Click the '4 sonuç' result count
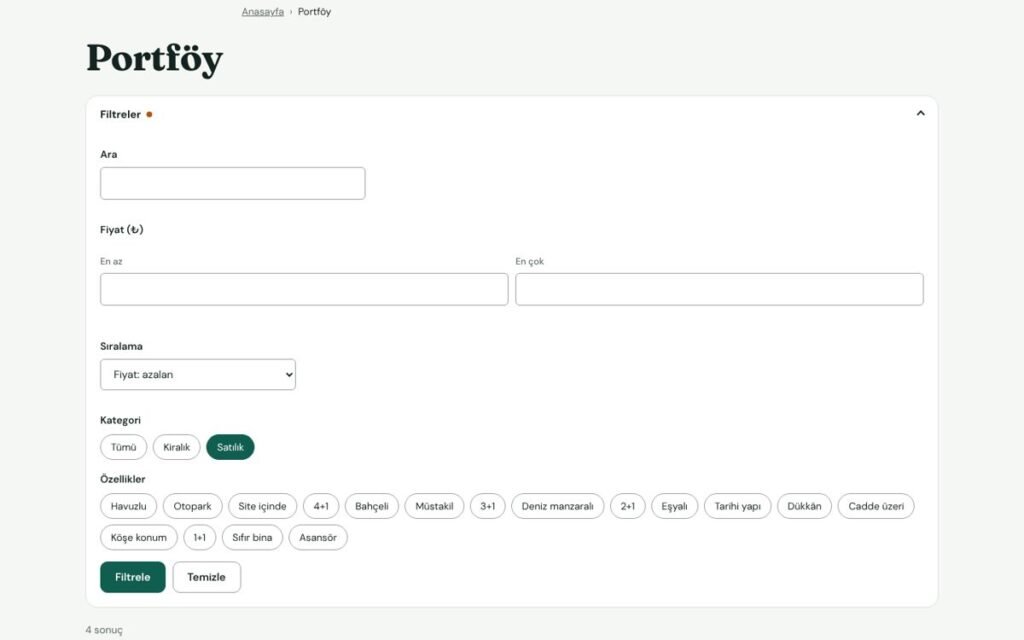Screen dimensions: 1024x640 tap(104, 630)
